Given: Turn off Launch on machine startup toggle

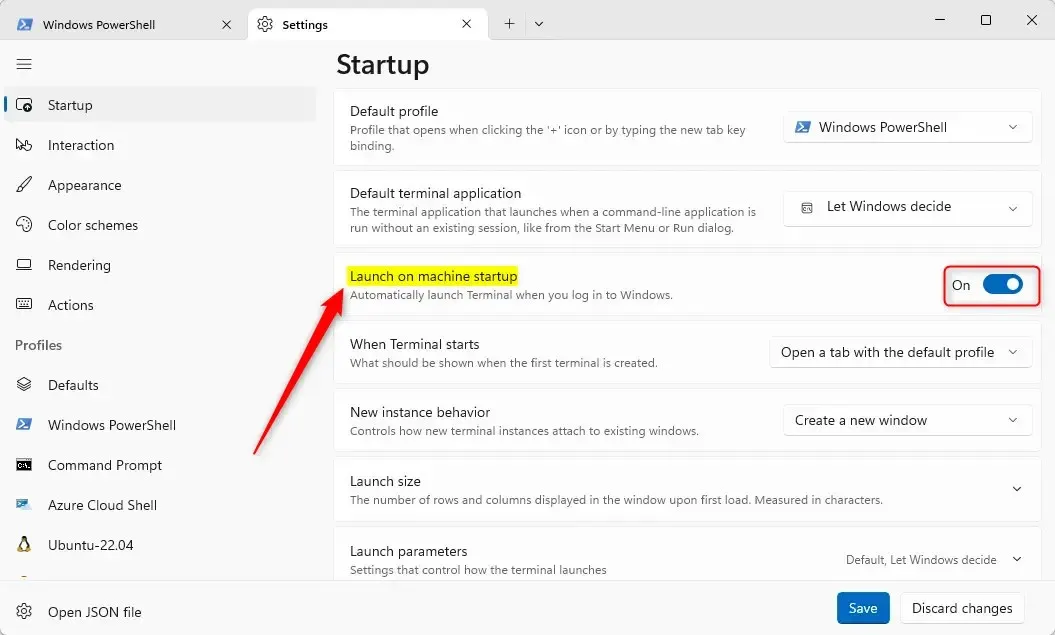Looking at the screenshot, I should 1002,285.
